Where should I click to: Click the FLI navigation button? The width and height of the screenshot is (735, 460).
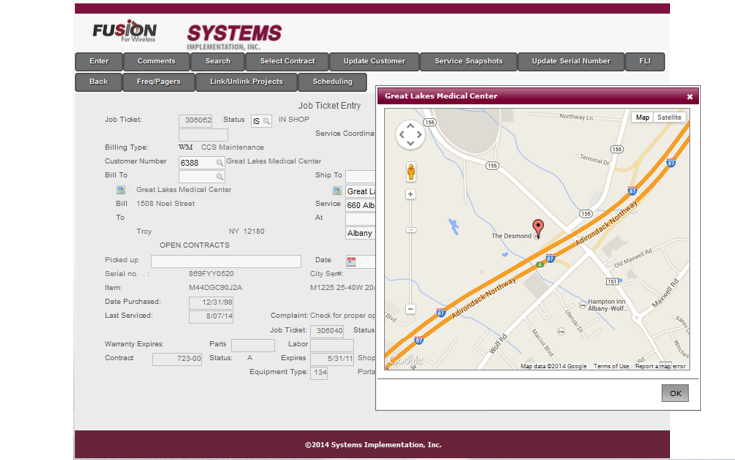(645, 61)
